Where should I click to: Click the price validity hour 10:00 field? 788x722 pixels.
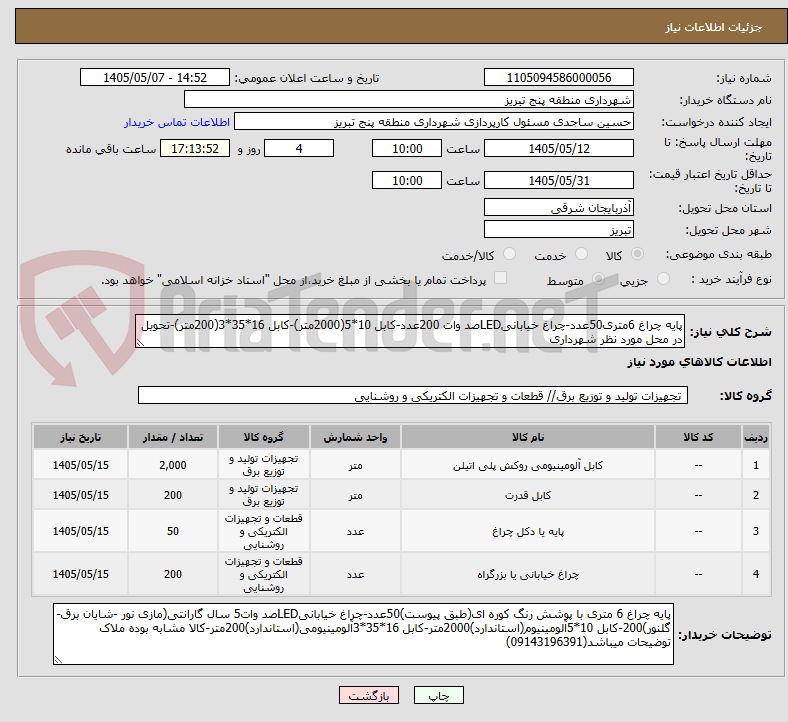(407, 180)
